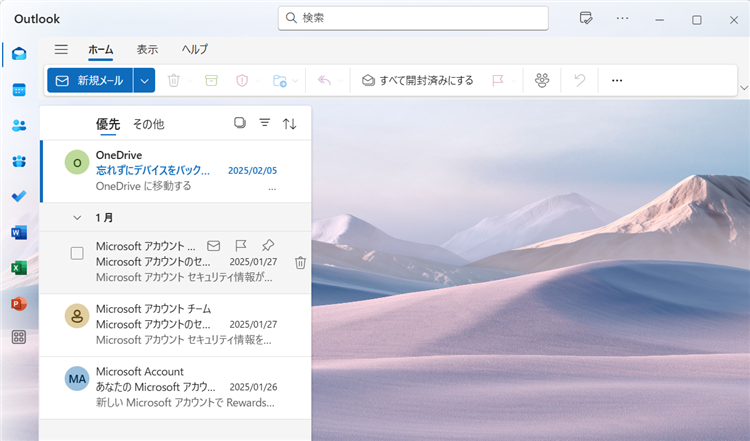Open the People contacts icon in sidebar
Image resolution: width=750 pixels, height=441 pixels.
coord(19,125)
